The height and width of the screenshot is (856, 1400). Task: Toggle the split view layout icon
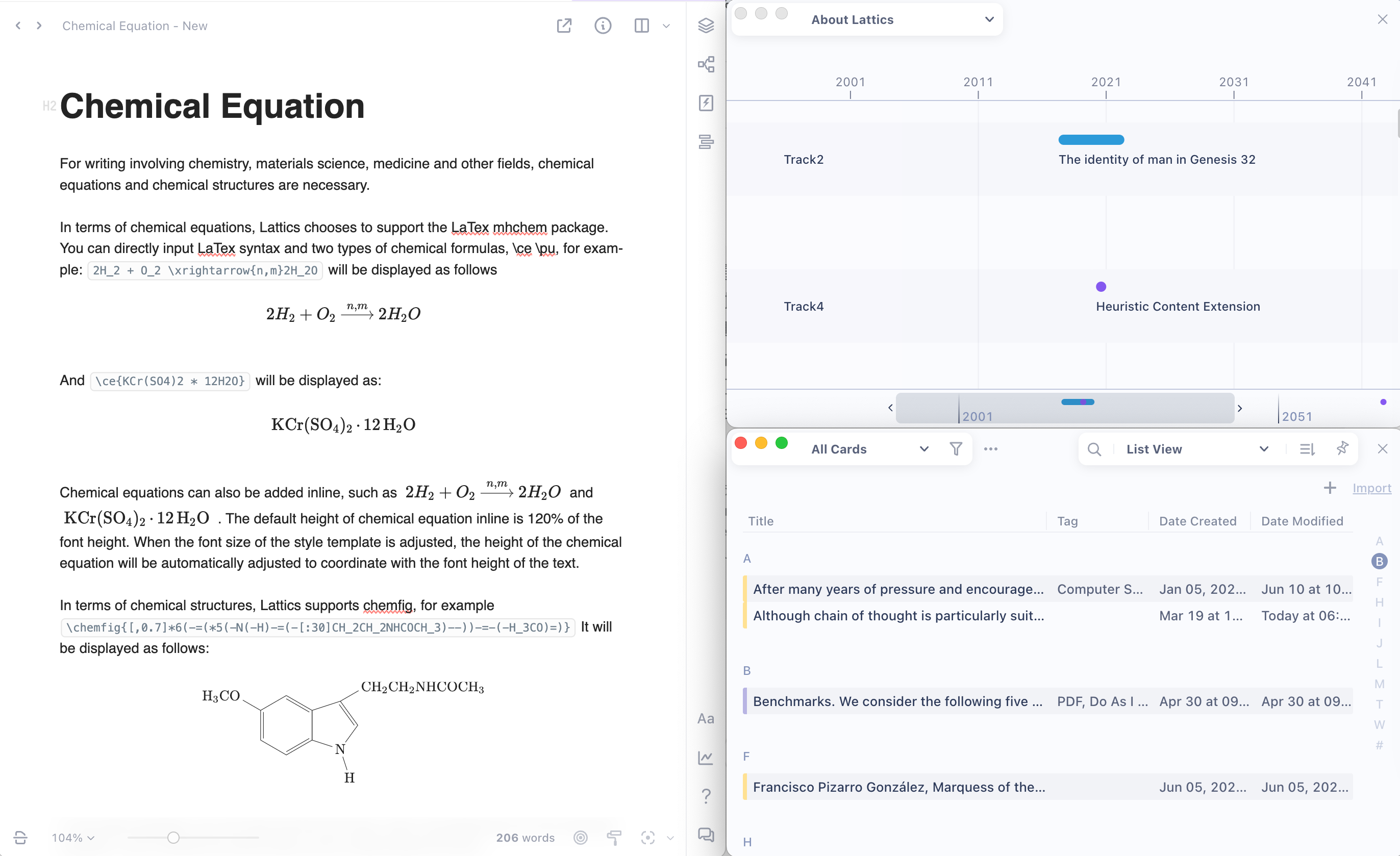[641, 26]
